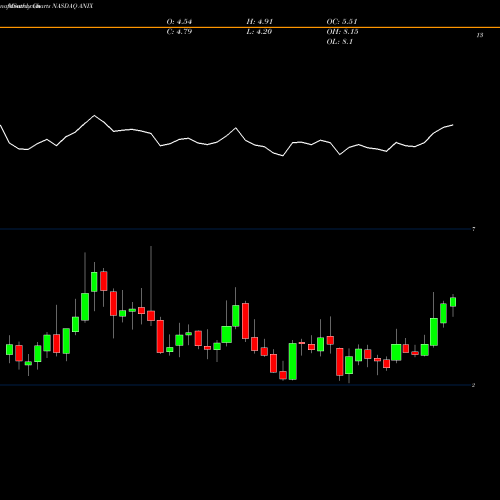Select the close value C: 4.79

pyautogui.click(x=179, y=32)
